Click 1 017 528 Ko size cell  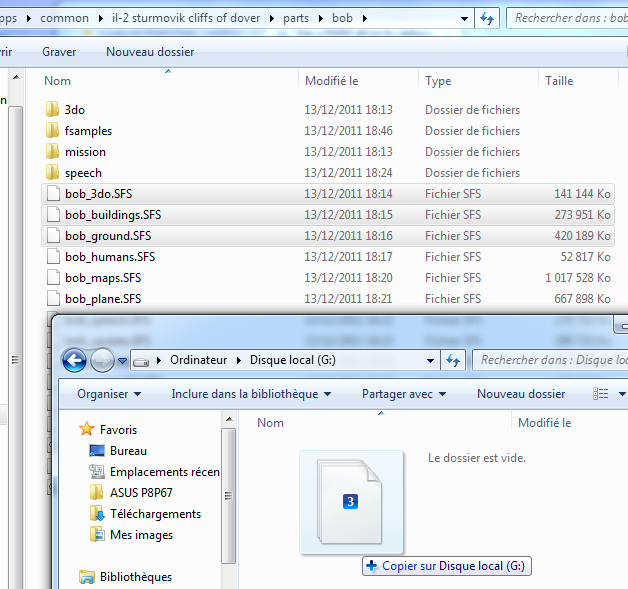click(x=578, y=278)
